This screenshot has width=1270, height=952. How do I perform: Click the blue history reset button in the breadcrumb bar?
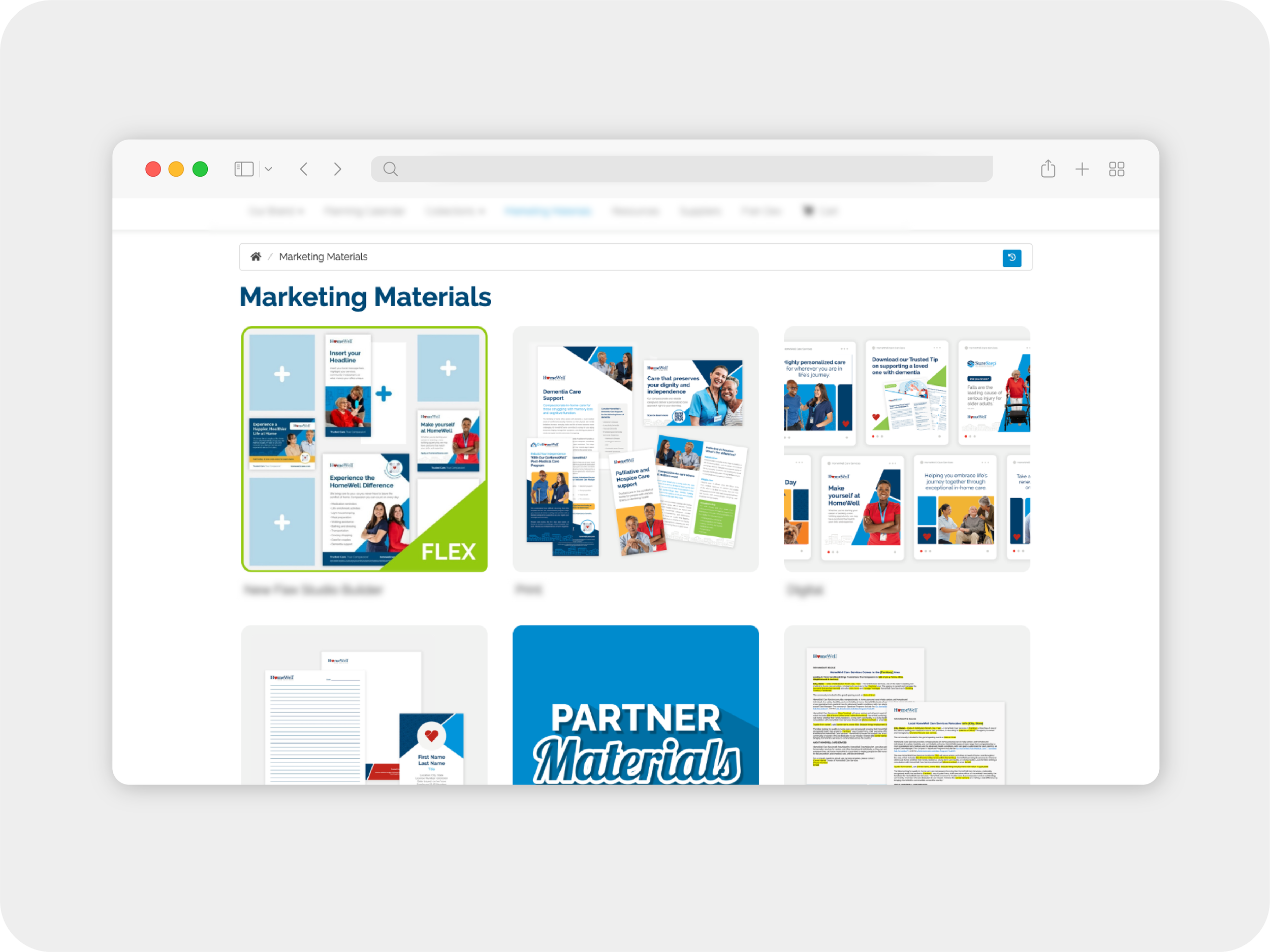[1011, 257]
